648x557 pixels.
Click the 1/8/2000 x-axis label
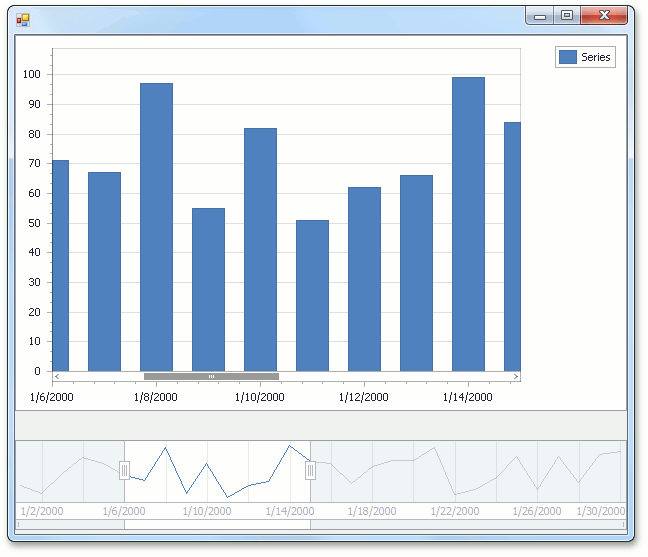pyautogui.click(x=156, y=397)
